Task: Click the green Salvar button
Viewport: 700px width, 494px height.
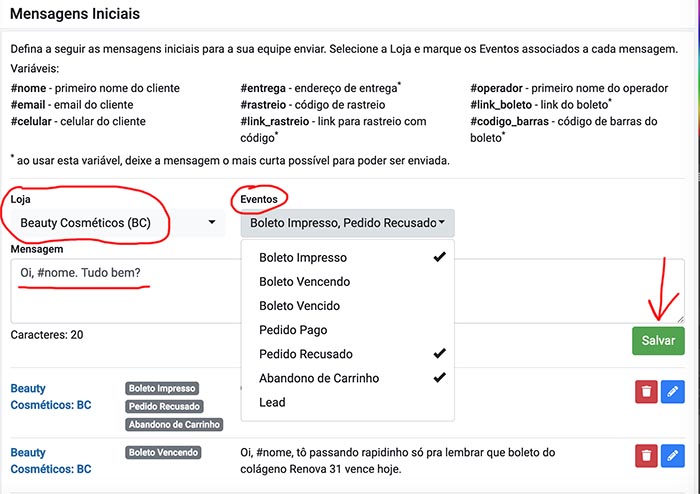Action: click(x=658, y=340)
